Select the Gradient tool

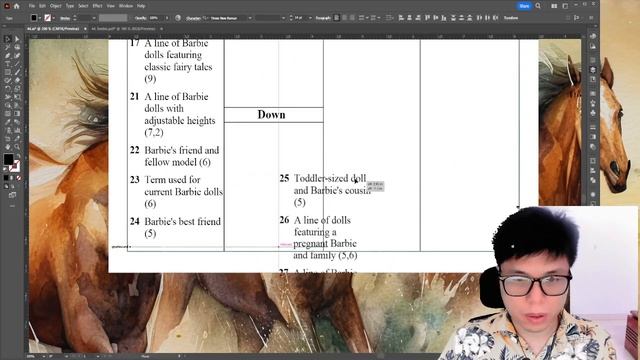(17, 113)
